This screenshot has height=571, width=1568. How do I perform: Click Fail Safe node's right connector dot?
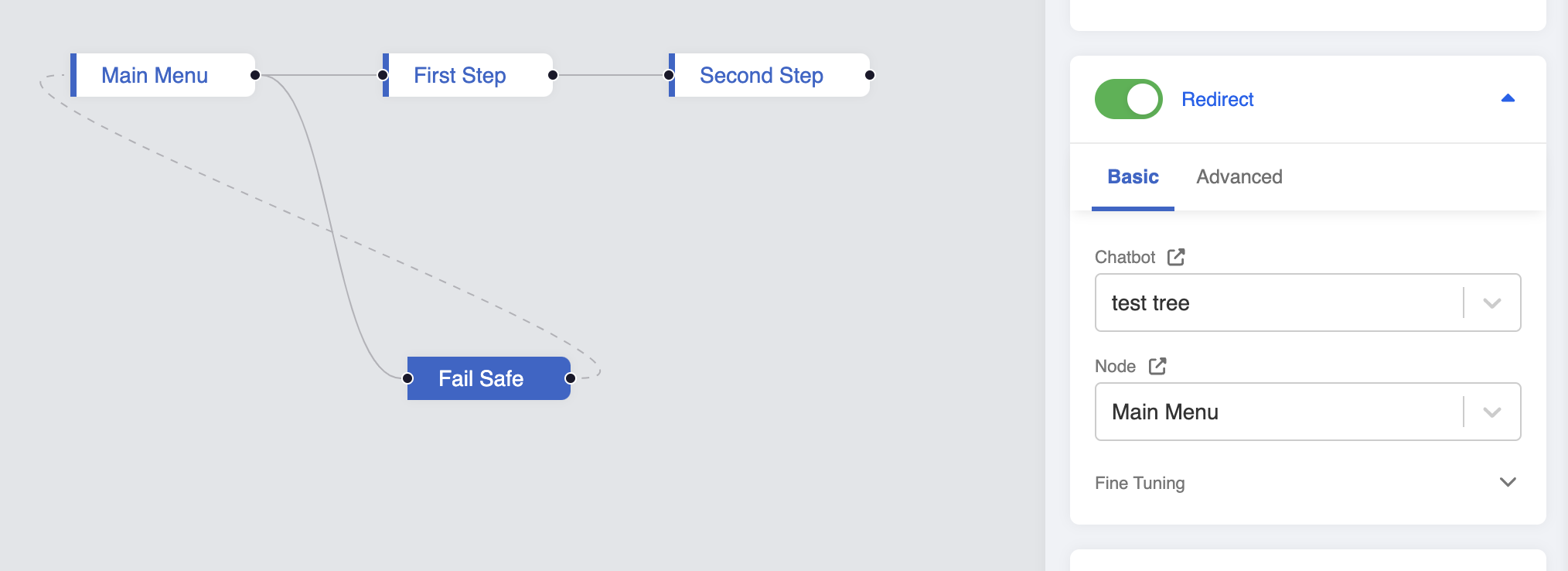(x=571, y=378)
